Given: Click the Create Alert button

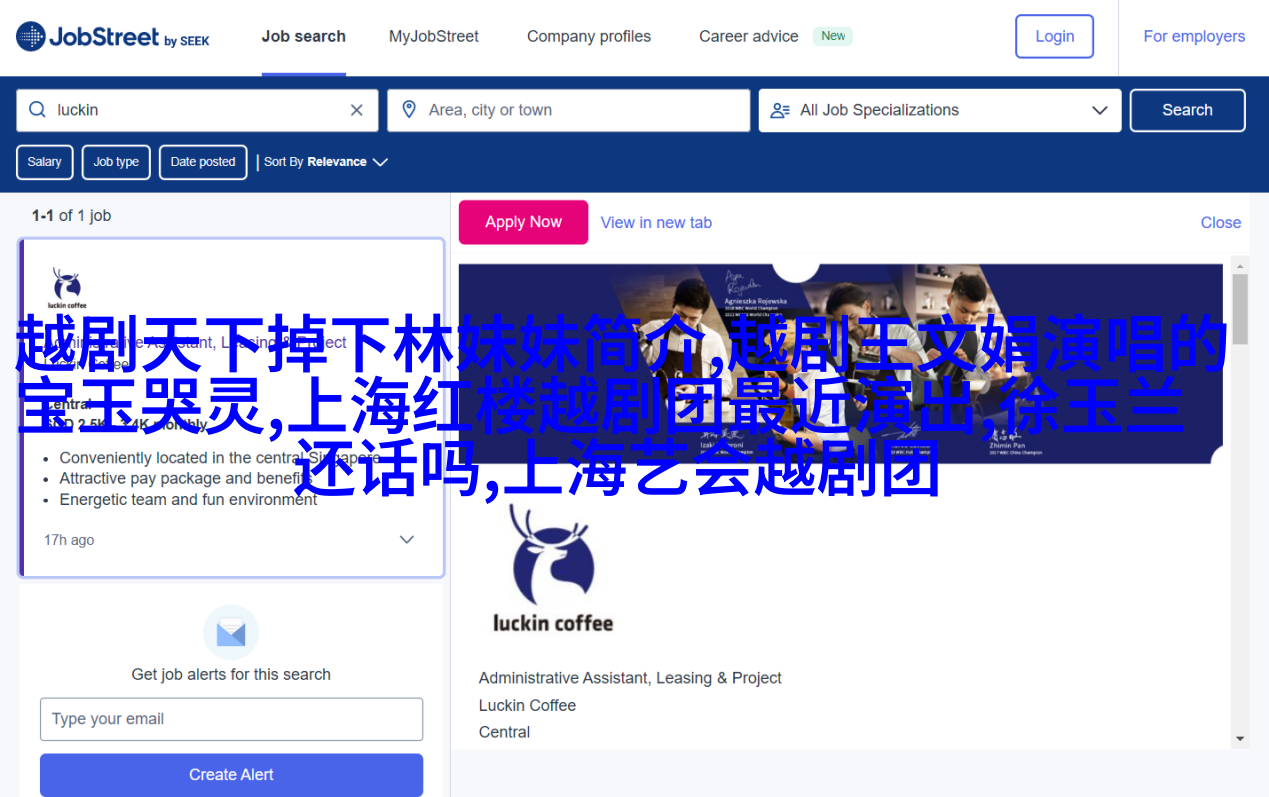Looking at the screenshot, I should (231, 775).
